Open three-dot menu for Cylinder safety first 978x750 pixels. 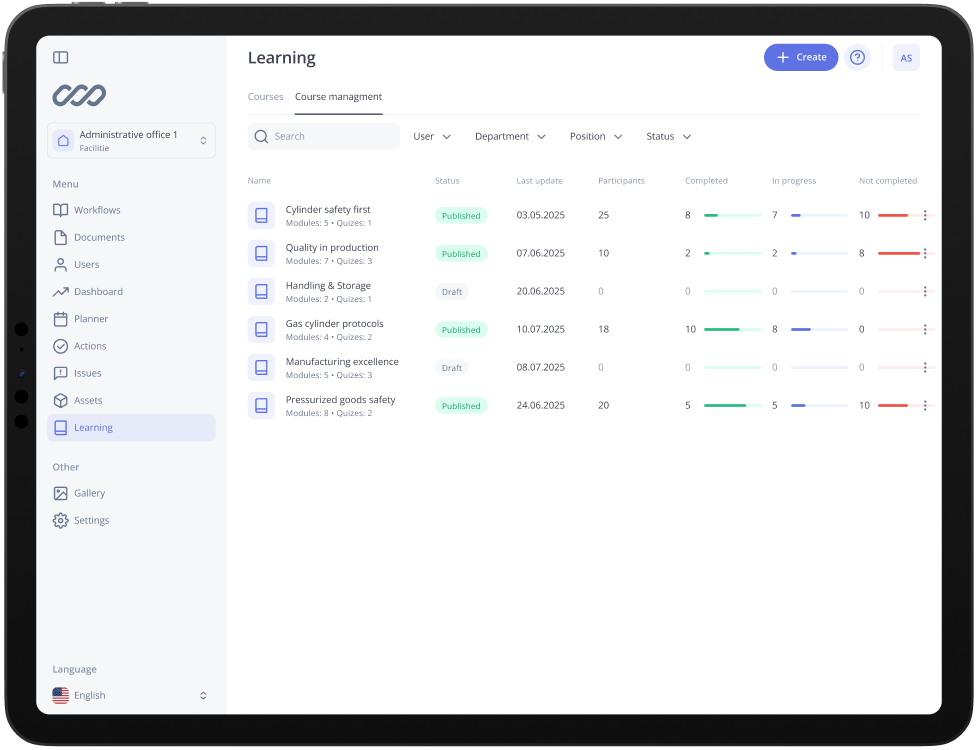[x=925, y=215]
